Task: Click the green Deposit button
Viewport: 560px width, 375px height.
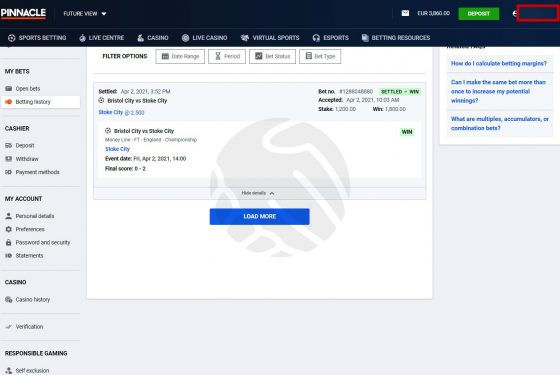Action: coord(479,14)
